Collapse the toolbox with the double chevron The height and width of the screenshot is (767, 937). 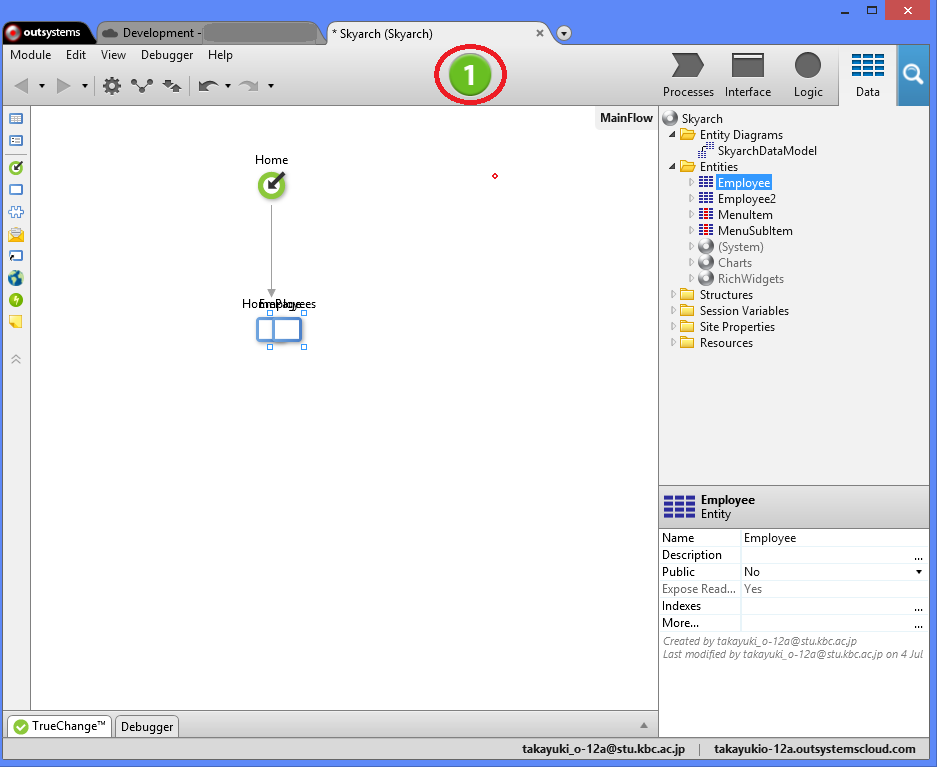click(16, 359)
